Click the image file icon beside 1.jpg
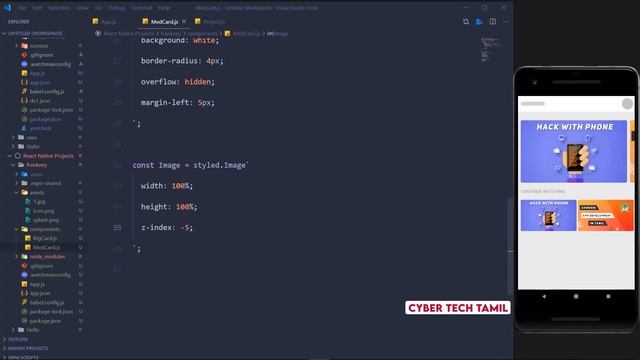640x360 pixels. click(27, 202)
